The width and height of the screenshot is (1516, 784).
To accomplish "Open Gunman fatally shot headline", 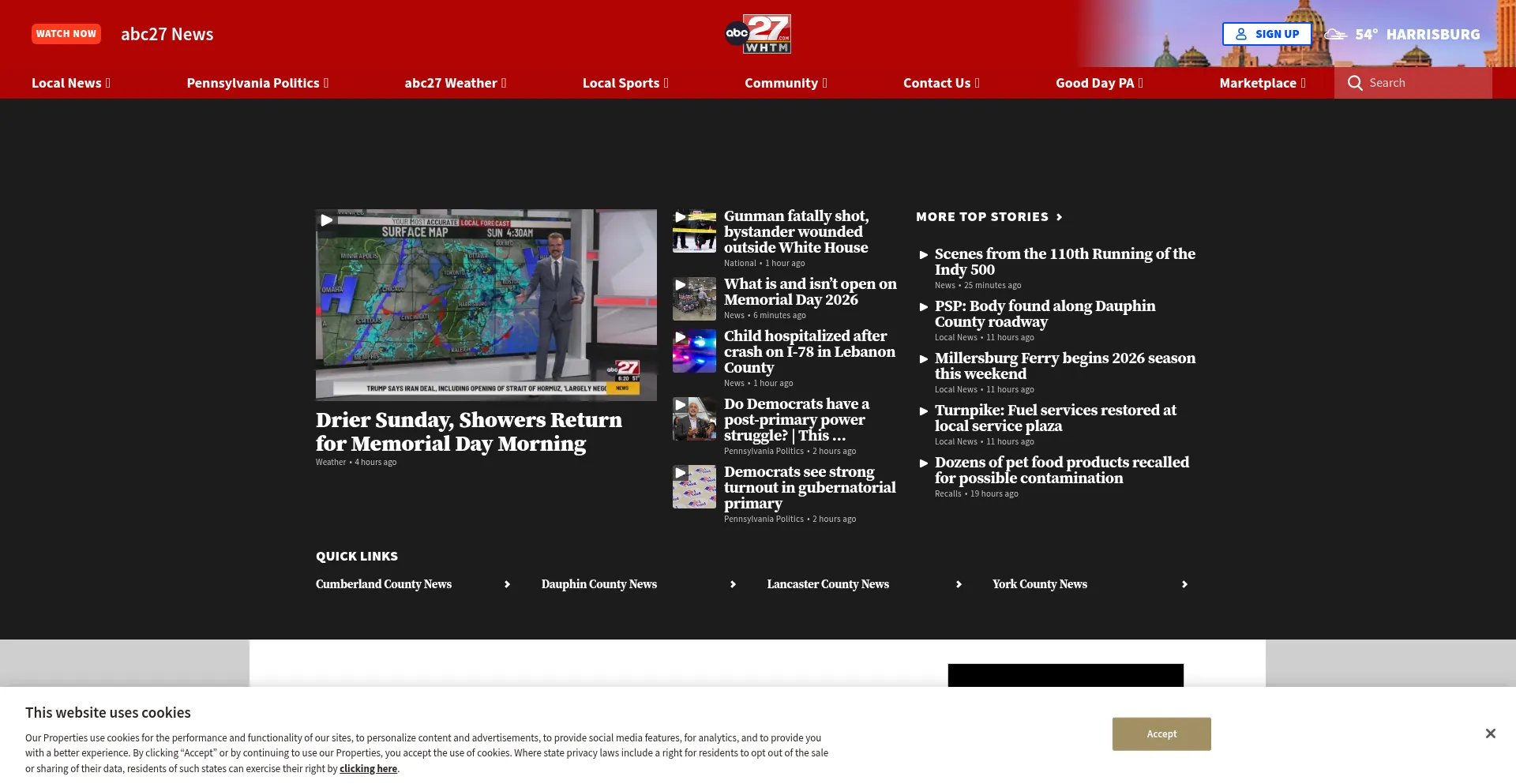I will pyautogui.click(x=796, y=232).
